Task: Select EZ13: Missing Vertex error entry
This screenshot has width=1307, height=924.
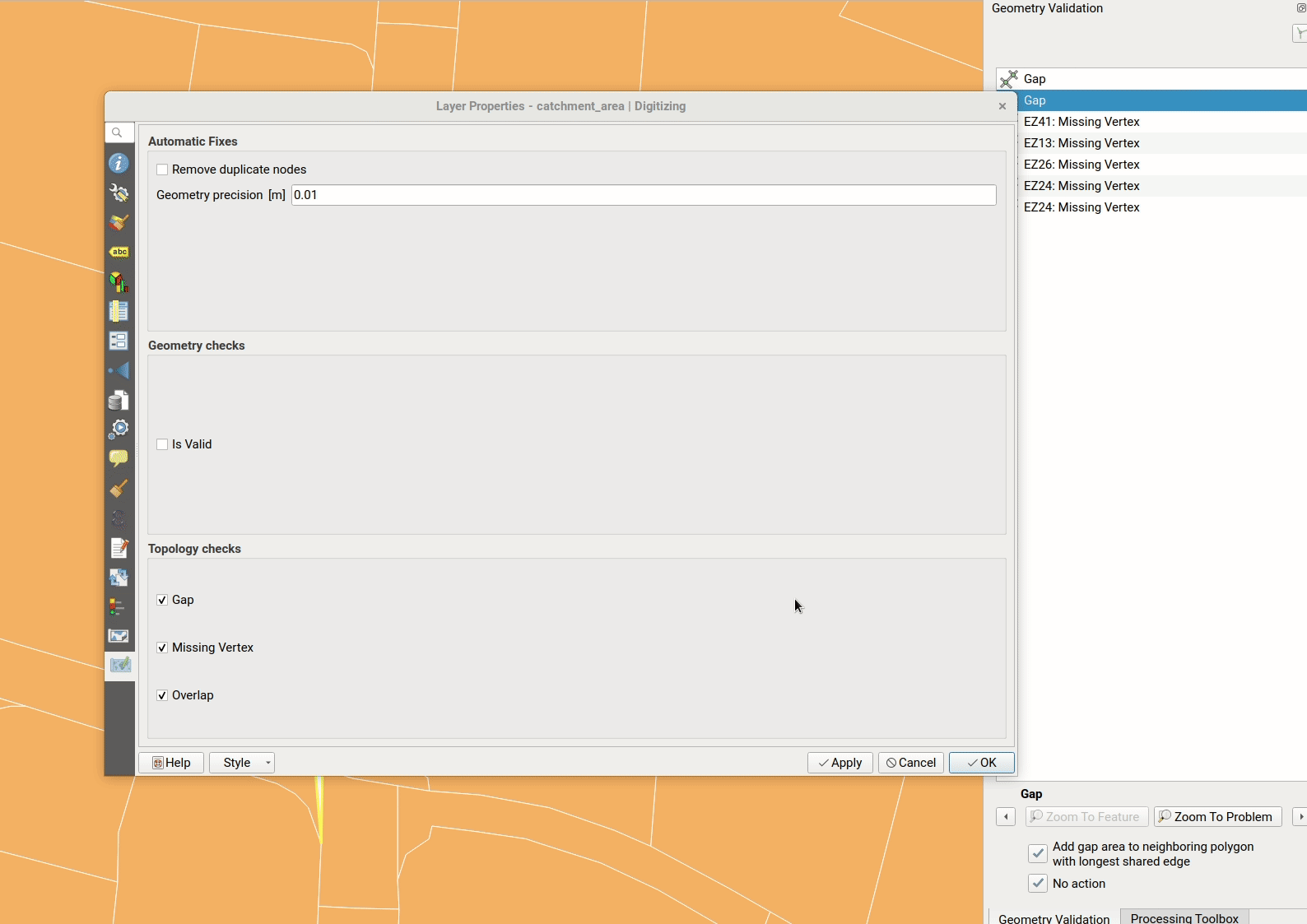Action: [1081, 143]
